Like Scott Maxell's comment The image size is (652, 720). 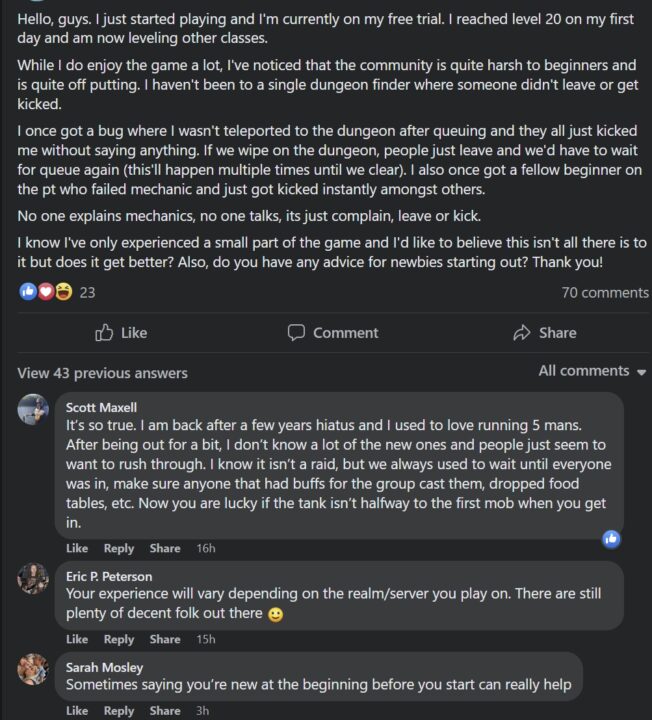[77, 548]
